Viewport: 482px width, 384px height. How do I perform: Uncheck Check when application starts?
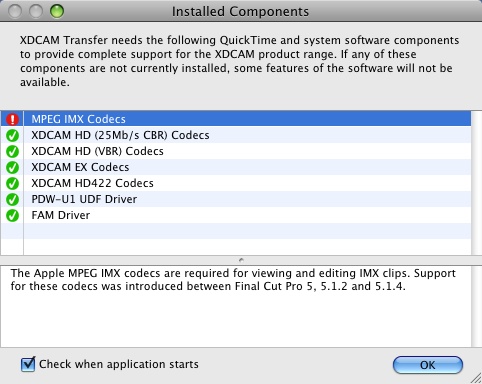[x=28, y=364]
